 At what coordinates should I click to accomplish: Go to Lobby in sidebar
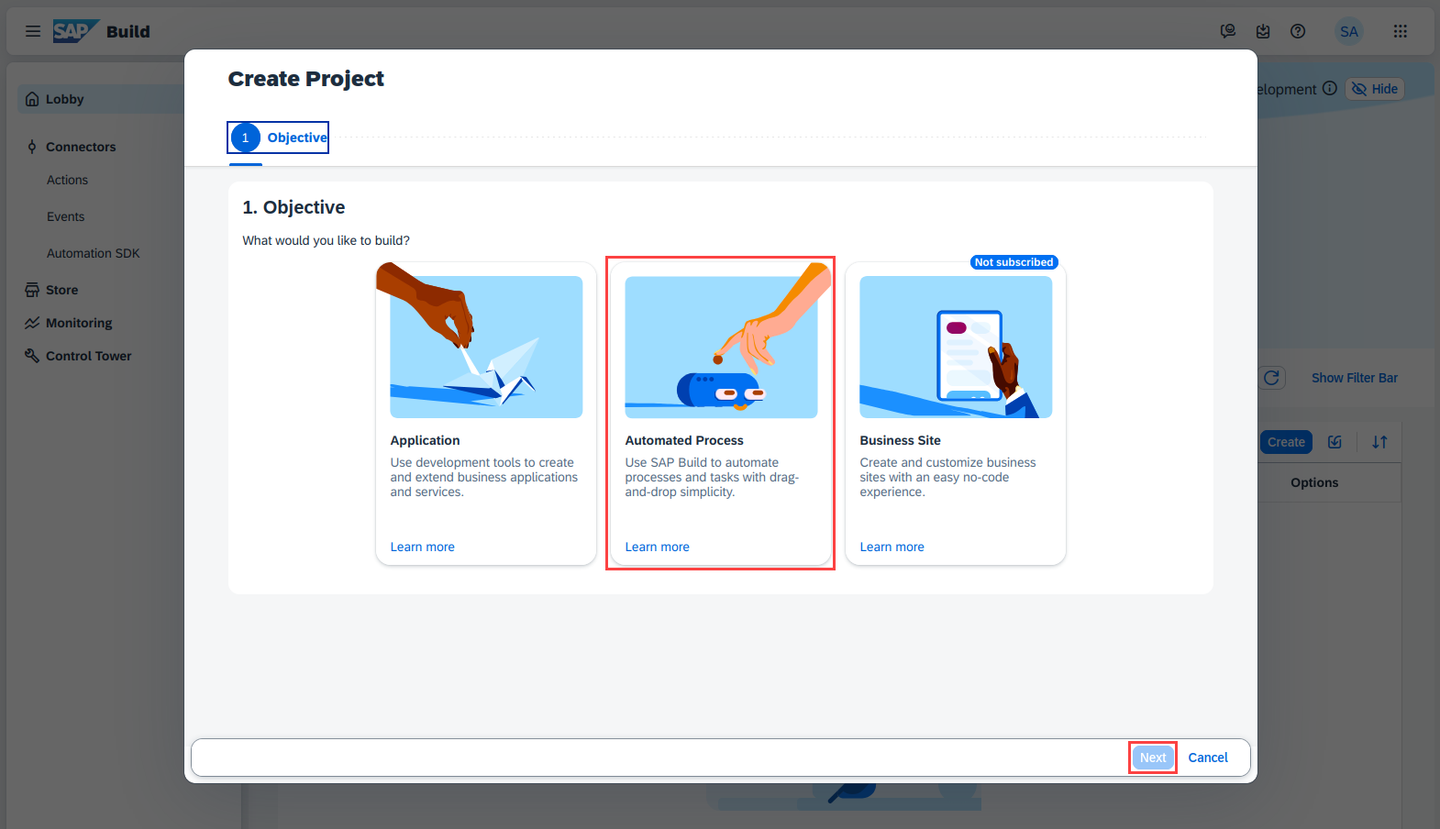[x=100, y=99]
